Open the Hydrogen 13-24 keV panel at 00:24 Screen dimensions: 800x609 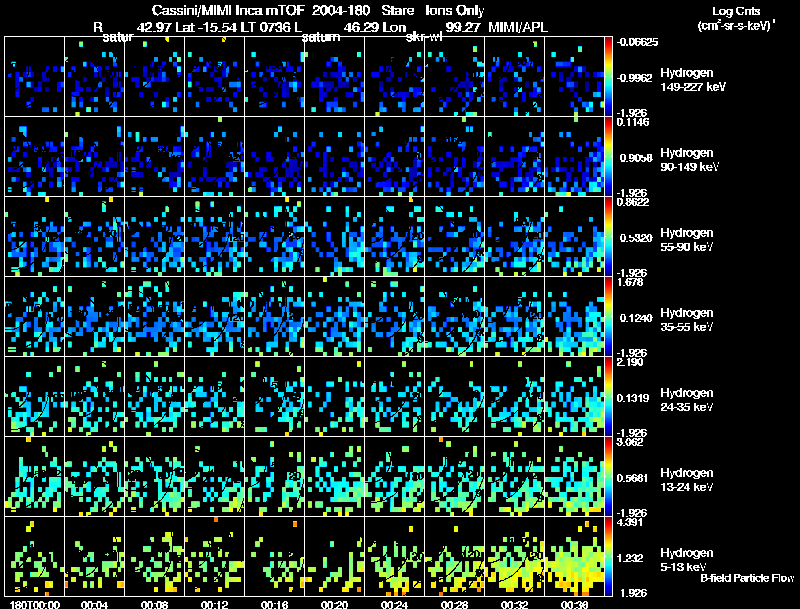coord(394,476)
